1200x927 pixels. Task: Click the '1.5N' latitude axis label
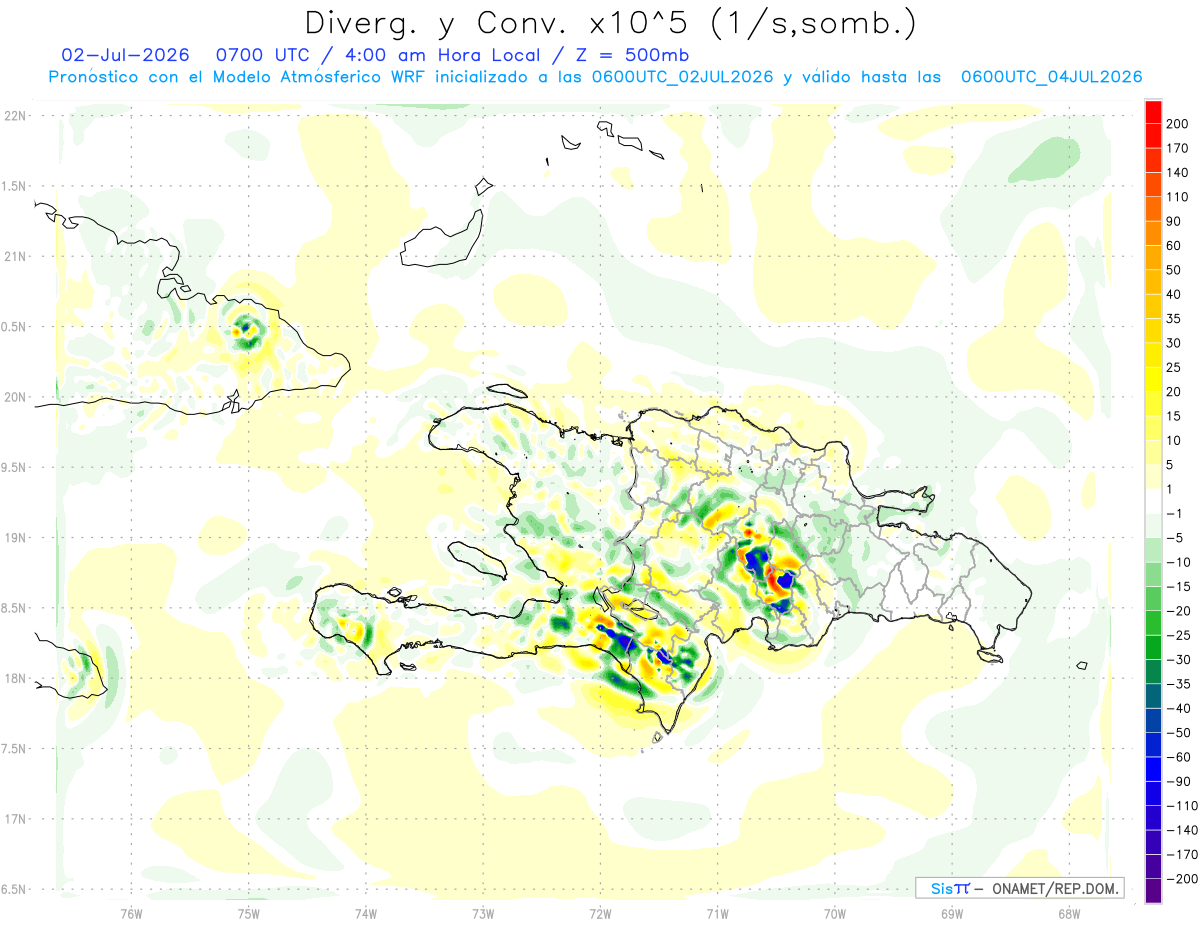click(14, 186)
